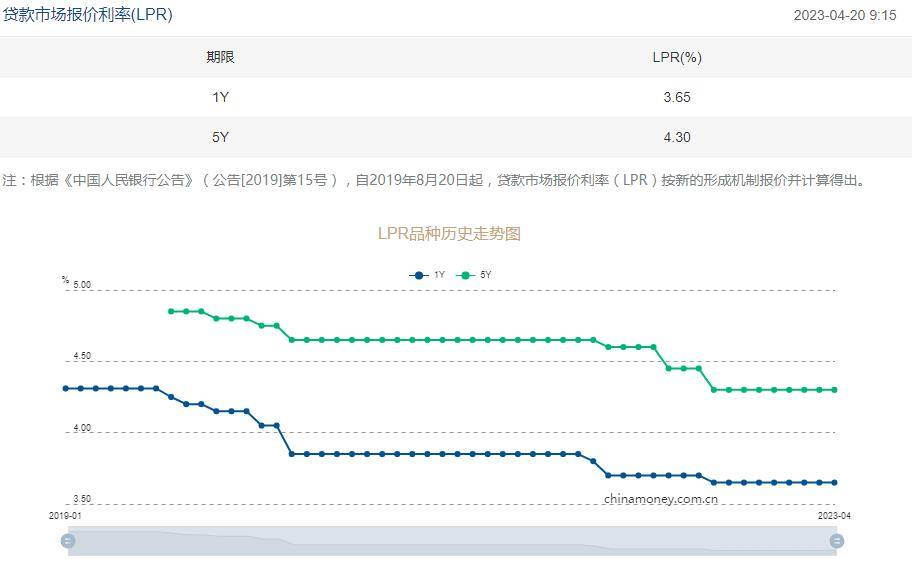The width and height of the screenshot is (912, 576).
Task: Click the green 5Y legend marker icon
Action: [465, 275]
